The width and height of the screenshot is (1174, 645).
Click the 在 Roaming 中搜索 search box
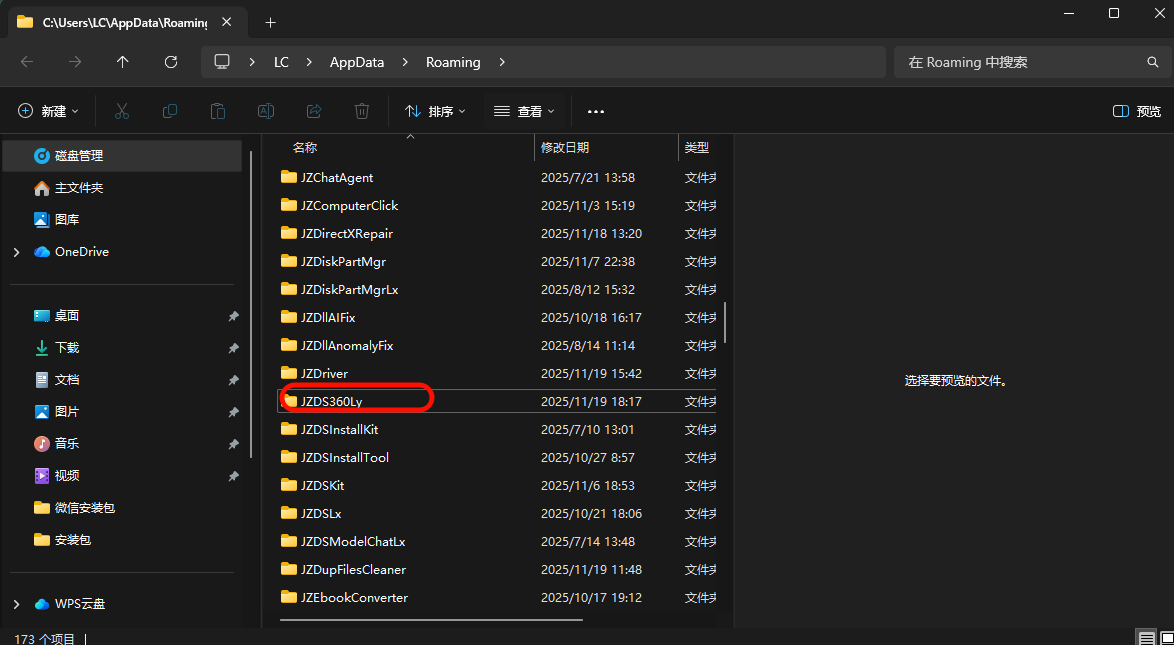[1020, 61]
